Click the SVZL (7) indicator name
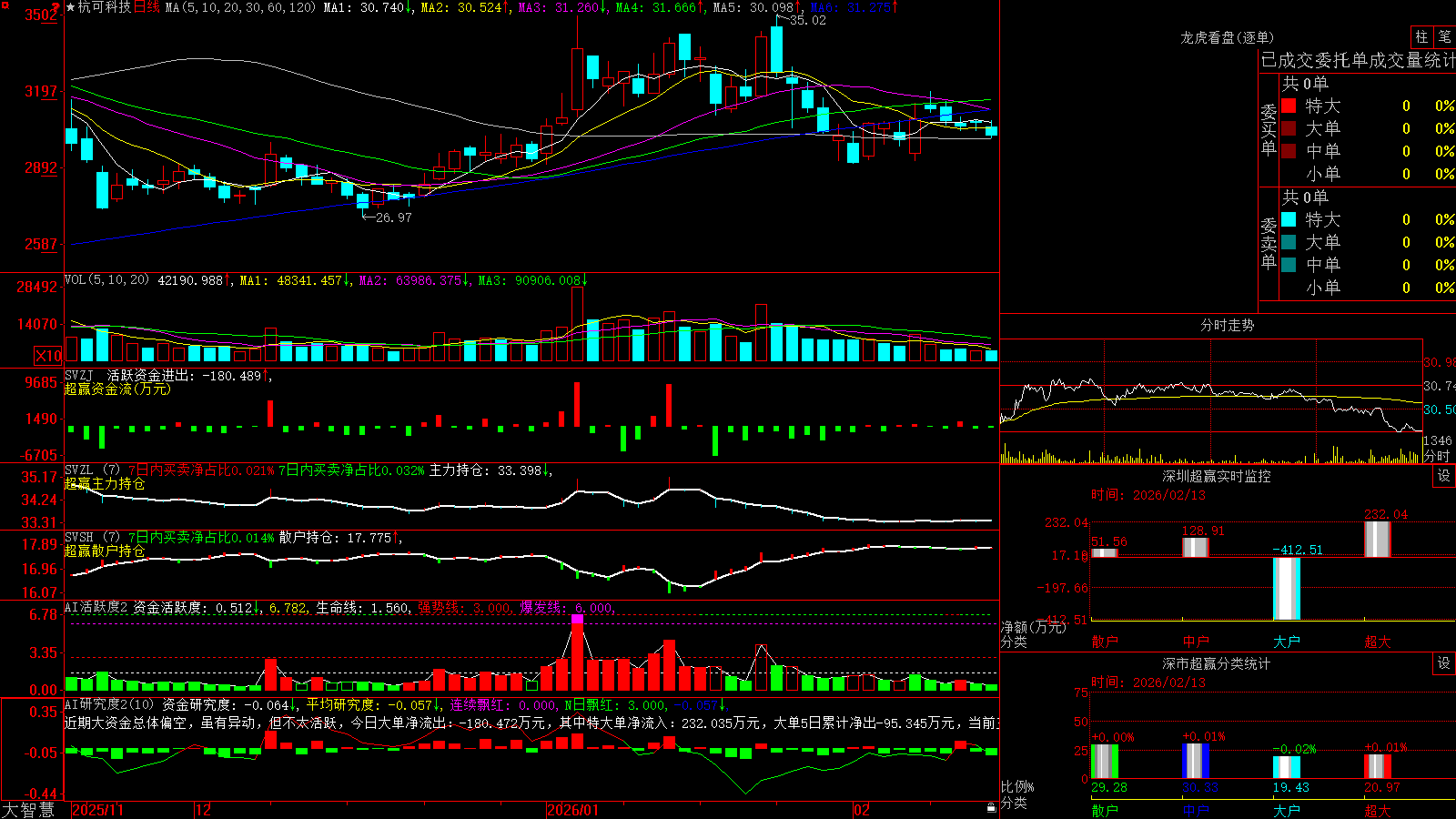Screen dimensions: 1456x819 (x=92, y=470)
